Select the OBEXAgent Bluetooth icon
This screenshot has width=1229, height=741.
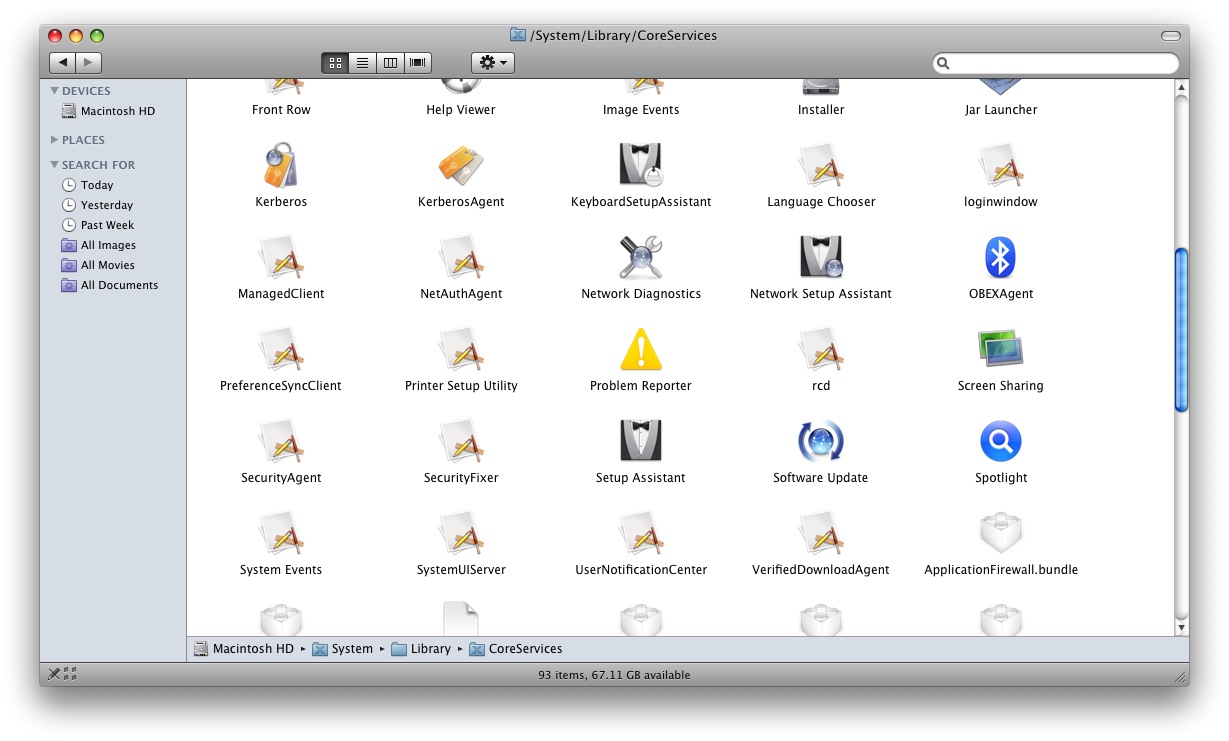1001,257
